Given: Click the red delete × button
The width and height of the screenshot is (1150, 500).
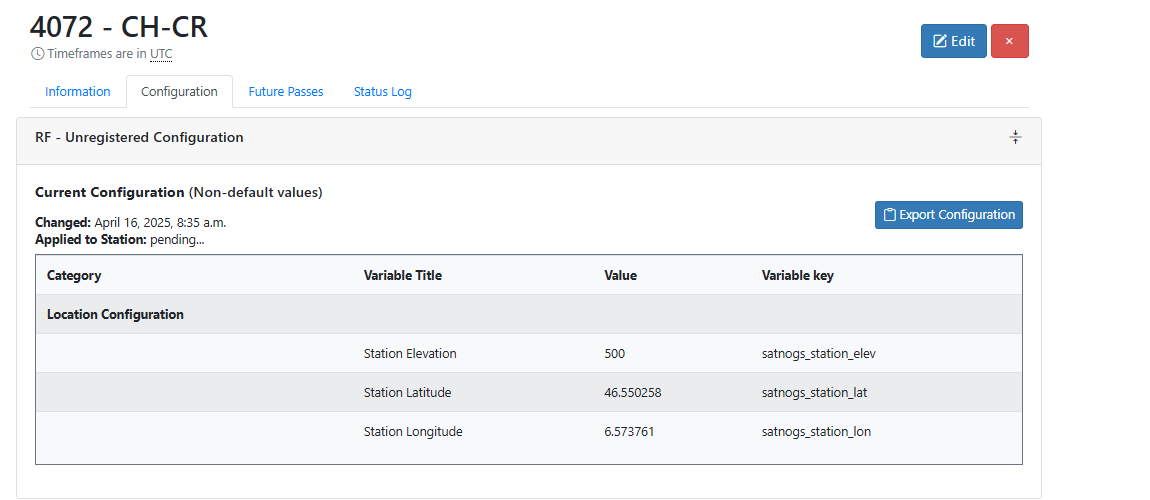Looking at the screenshot, I should click(x=1009, y=41).
